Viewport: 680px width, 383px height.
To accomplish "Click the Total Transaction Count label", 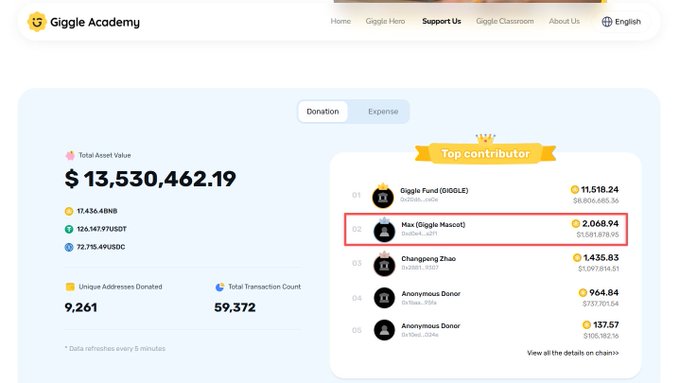I will point(264,287).
